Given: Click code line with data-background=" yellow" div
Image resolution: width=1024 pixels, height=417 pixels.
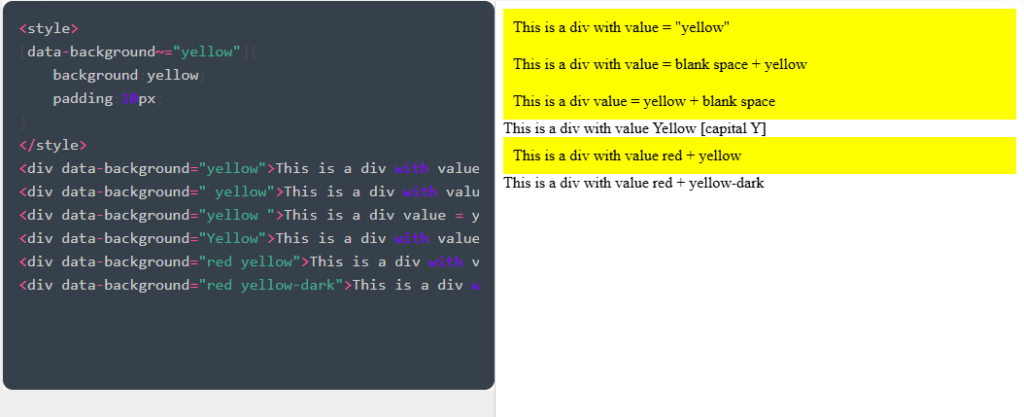Looking at the screenshot, I should click(249, 191).
